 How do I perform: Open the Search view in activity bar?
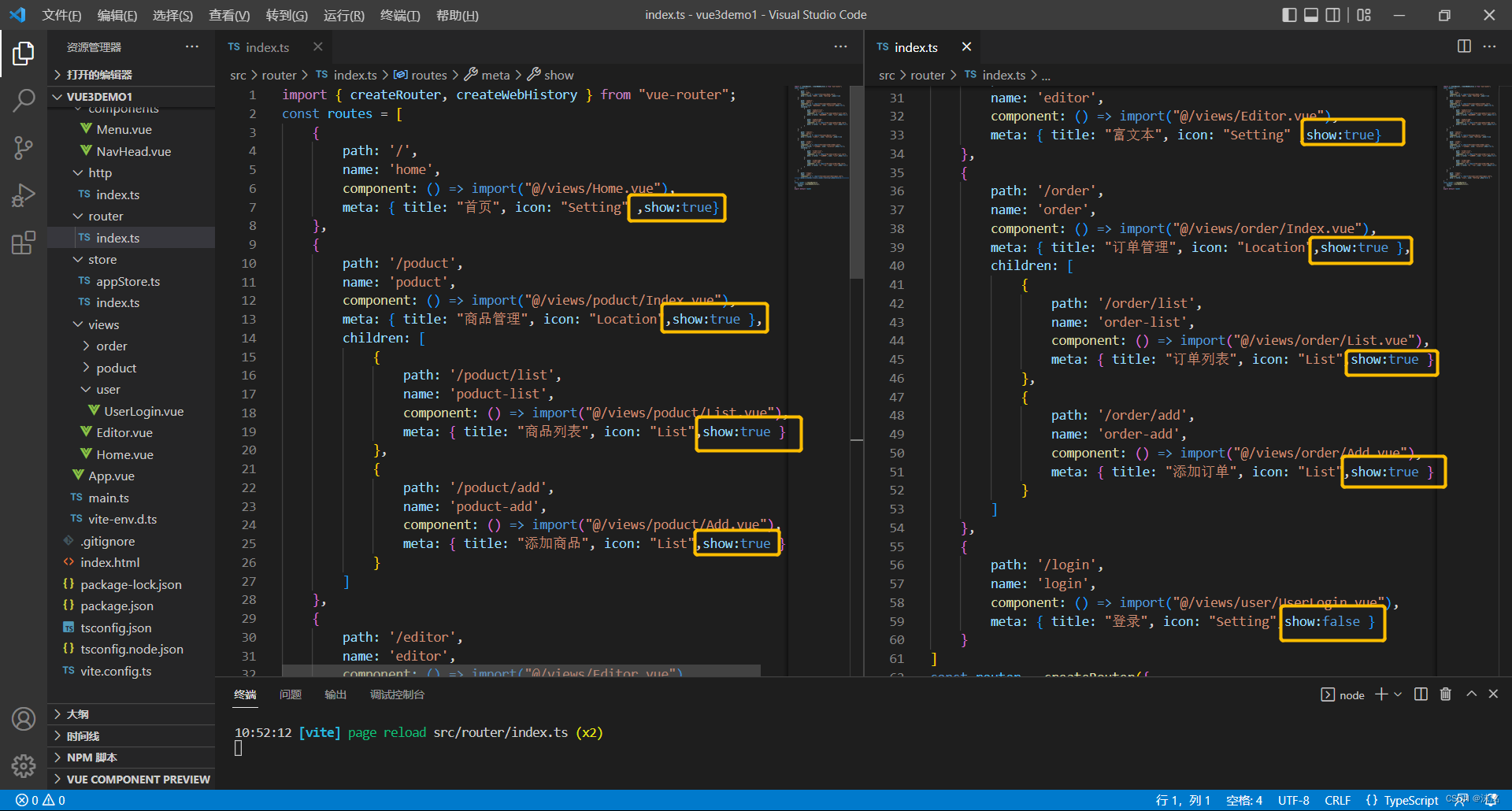(24, 100)
